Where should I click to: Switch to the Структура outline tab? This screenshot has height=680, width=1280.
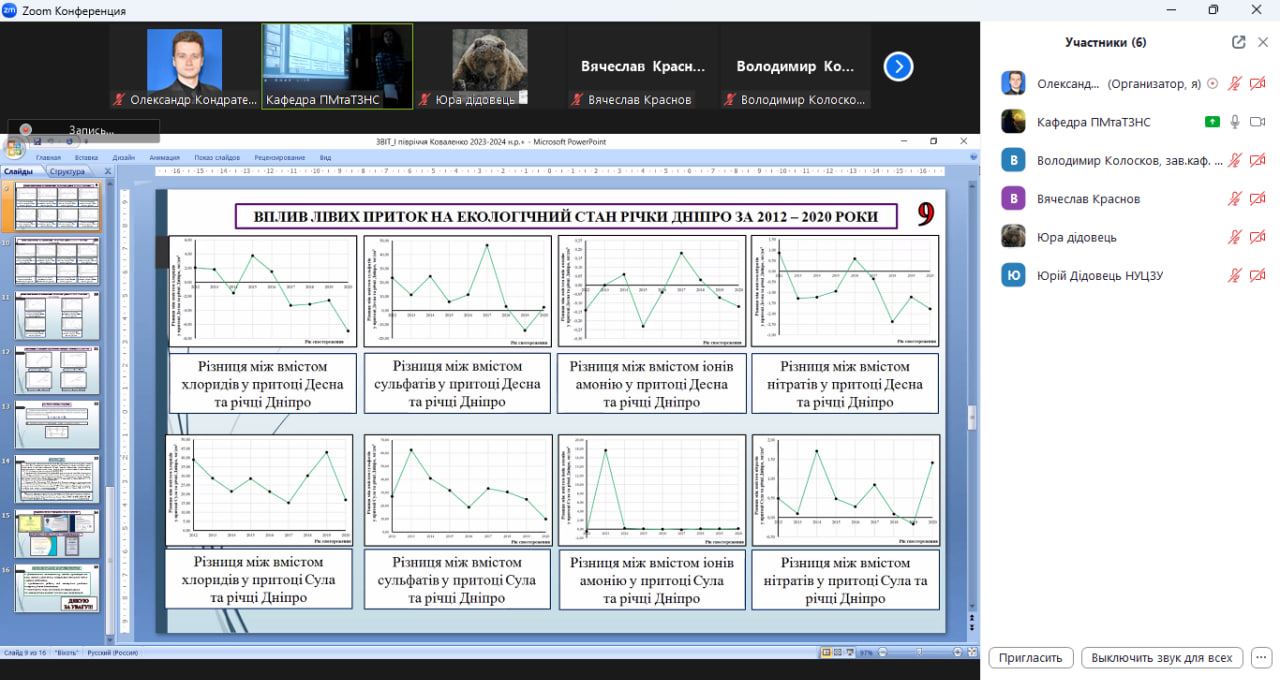tap(67, 172)
